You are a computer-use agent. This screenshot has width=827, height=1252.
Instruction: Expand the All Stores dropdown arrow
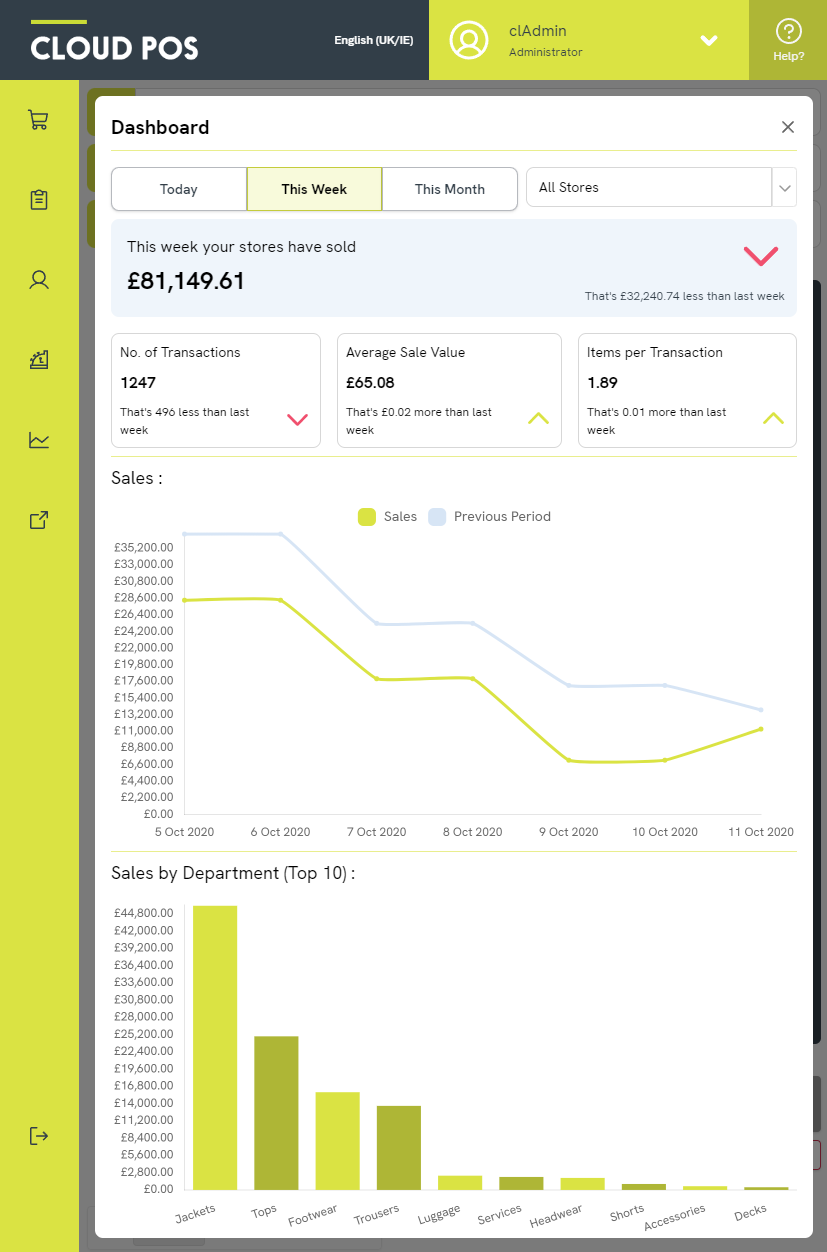pyautogui.click(x=784, y=188)
